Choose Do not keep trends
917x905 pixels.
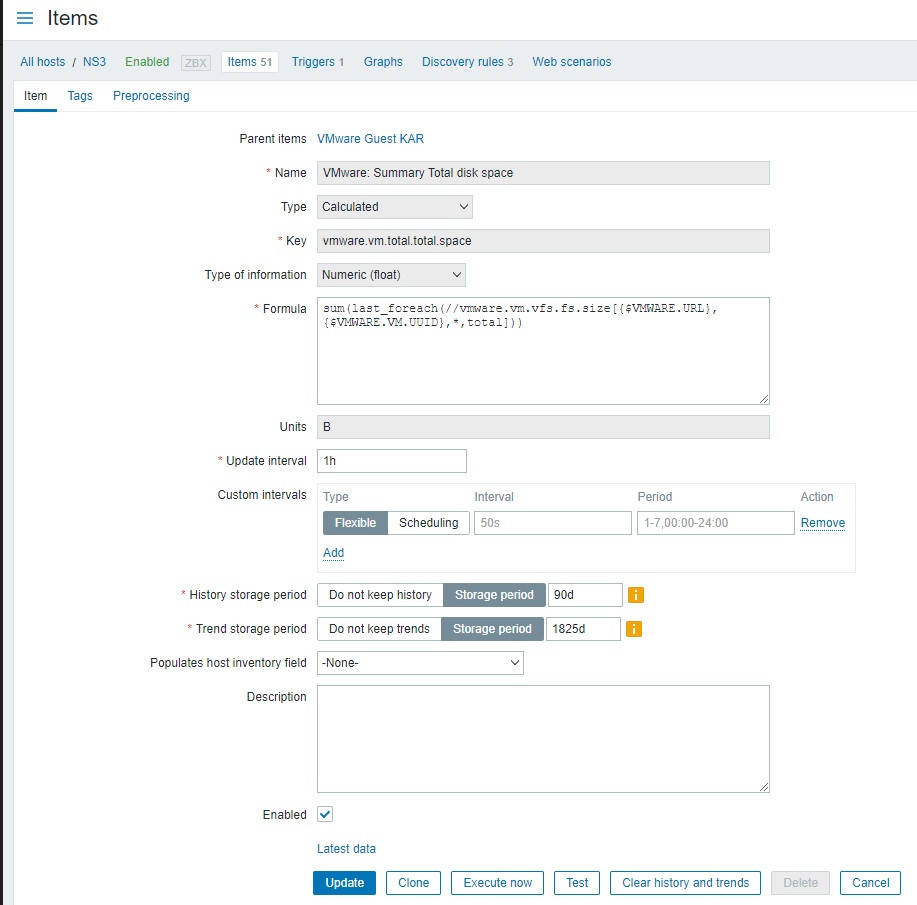pyautogui.click(x=379, y=629)
